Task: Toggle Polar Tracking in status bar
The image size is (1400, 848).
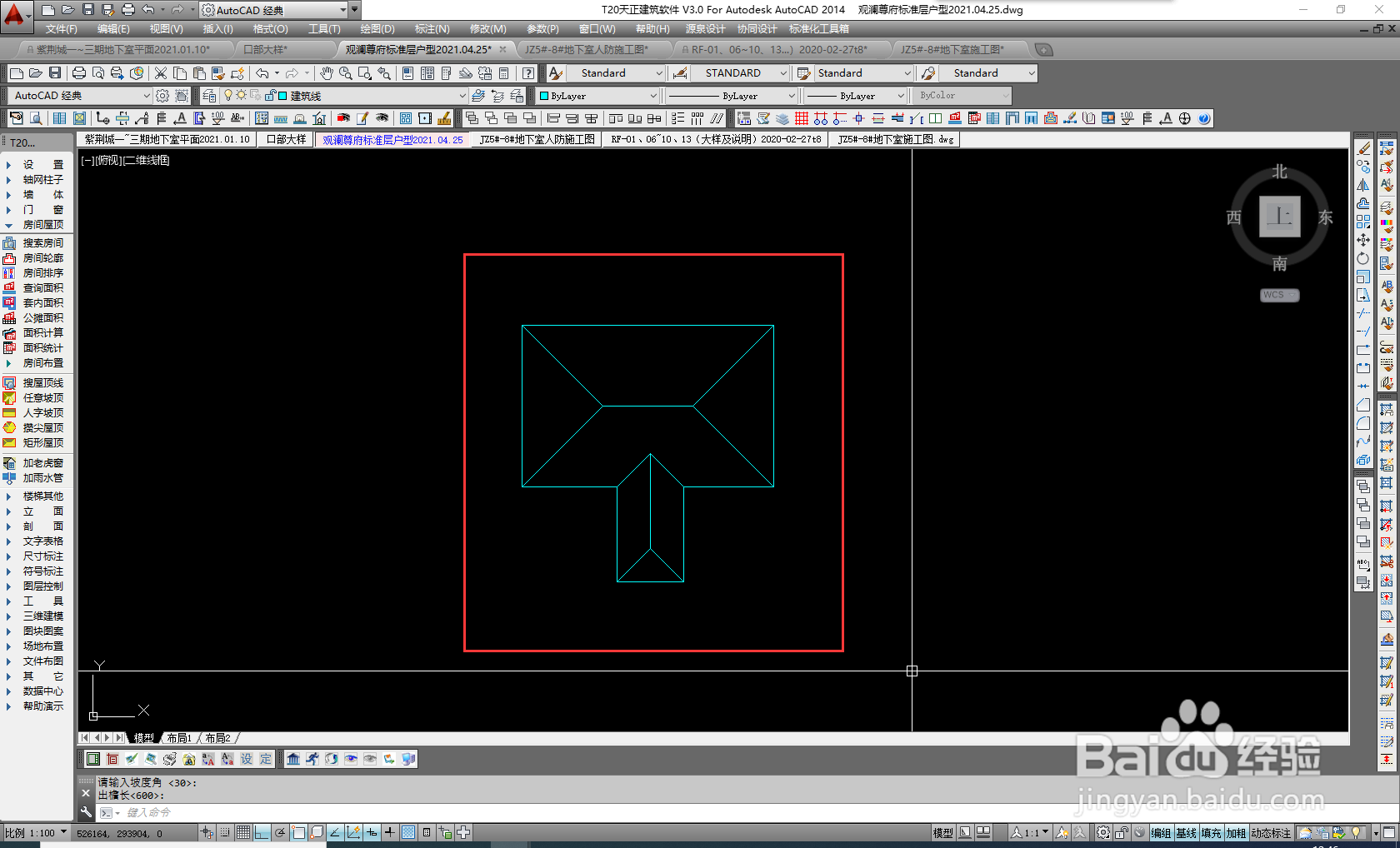Action: pyautogui.click(x=280, y=832)
